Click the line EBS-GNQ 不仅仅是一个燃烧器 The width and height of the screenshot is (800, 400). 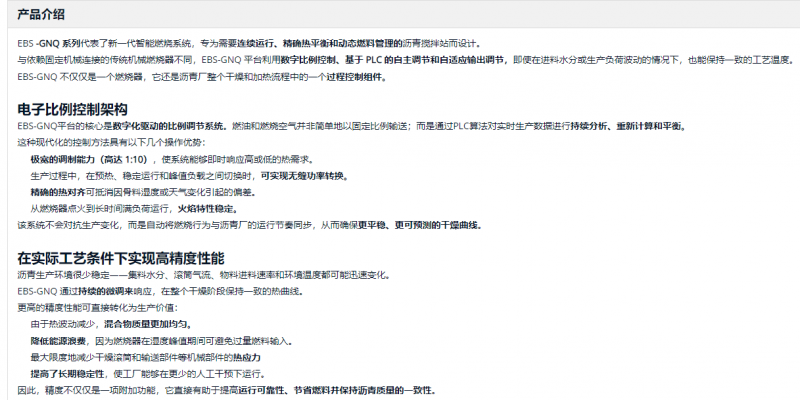[x=202, y=77]
